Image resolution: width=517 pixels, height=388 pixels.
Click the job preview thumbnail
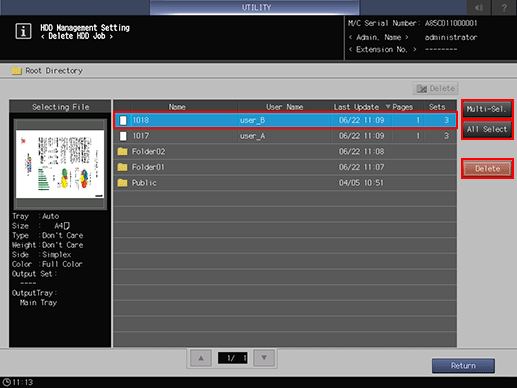click(x=60, y=164)
